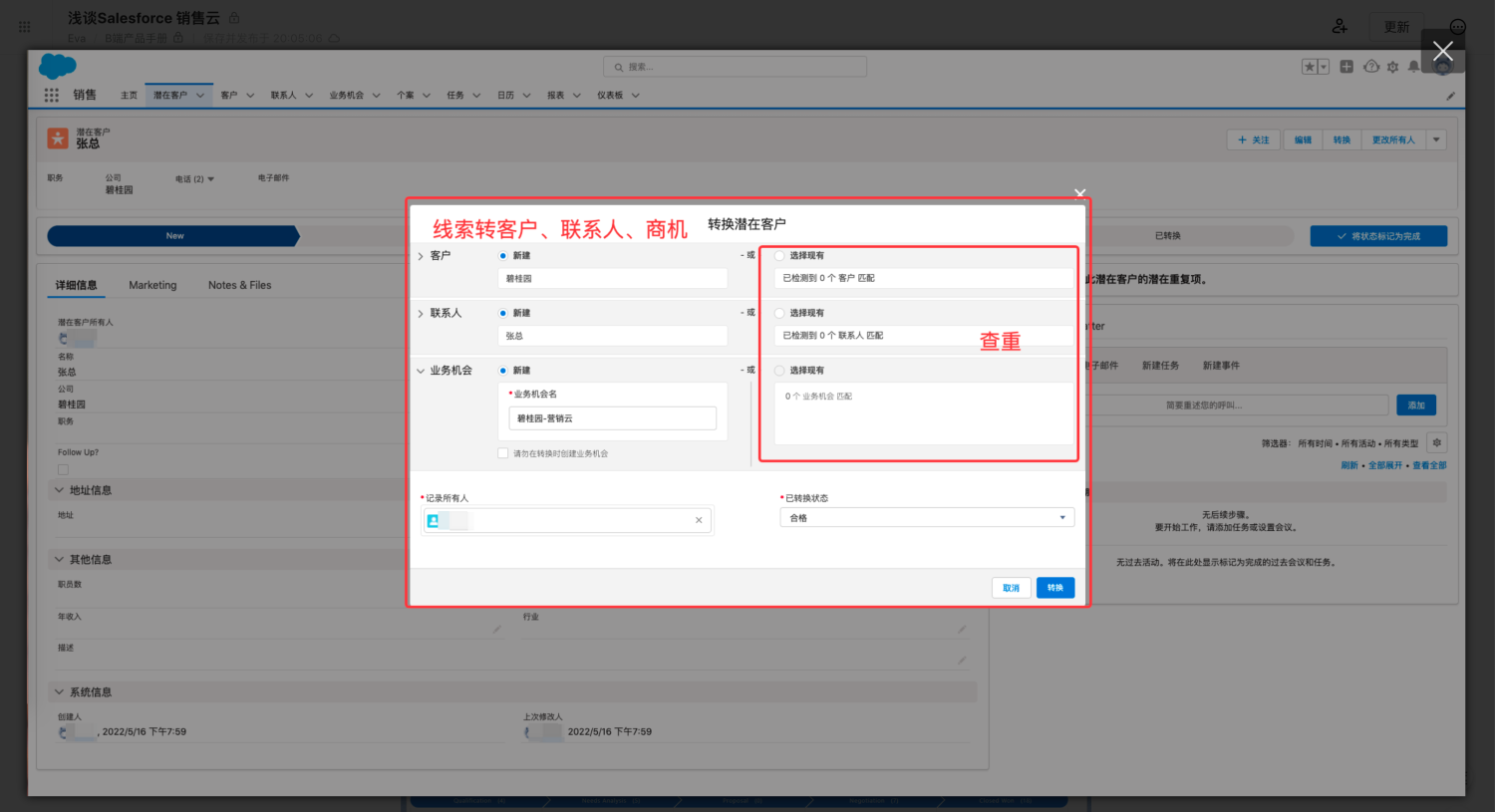Switch to the Notes & Files tab
Image resolution: width=1495 pixels, height=812 pixels.
(240, 286)
